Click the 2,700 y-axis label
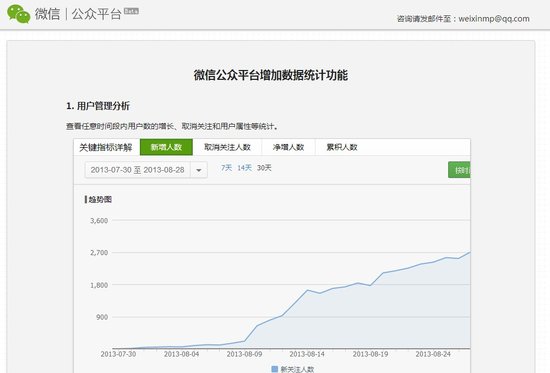Viewport: 550px width, 373px height. point(99,253)
